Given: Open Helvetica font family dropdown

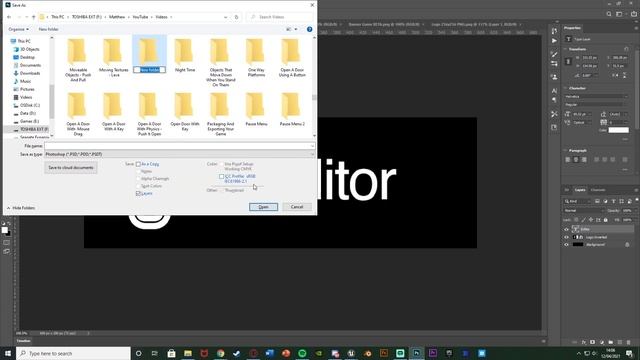Looking at the screenshot, I should 596,97.
